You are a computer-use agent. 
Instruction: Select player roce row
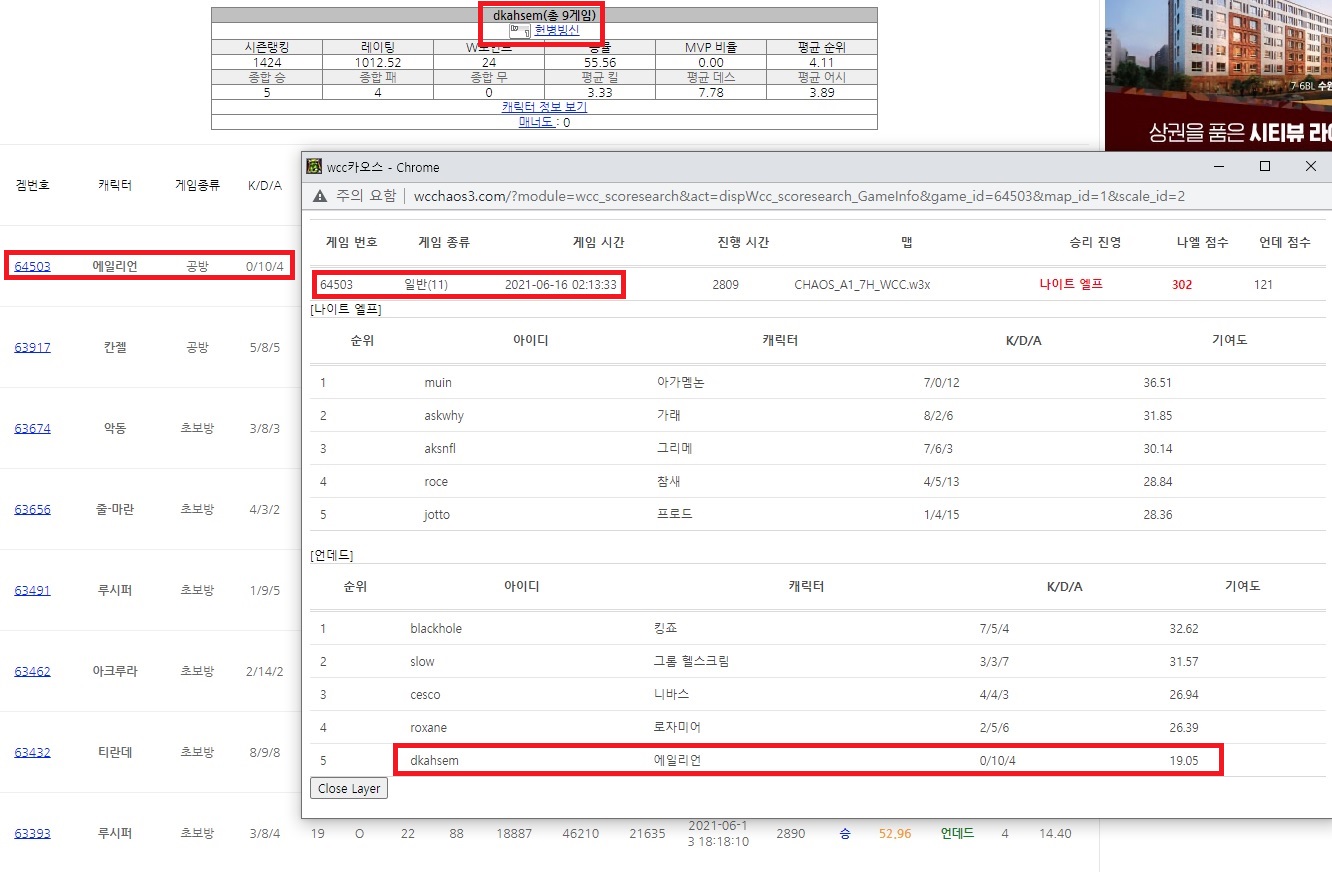[817, 481]
